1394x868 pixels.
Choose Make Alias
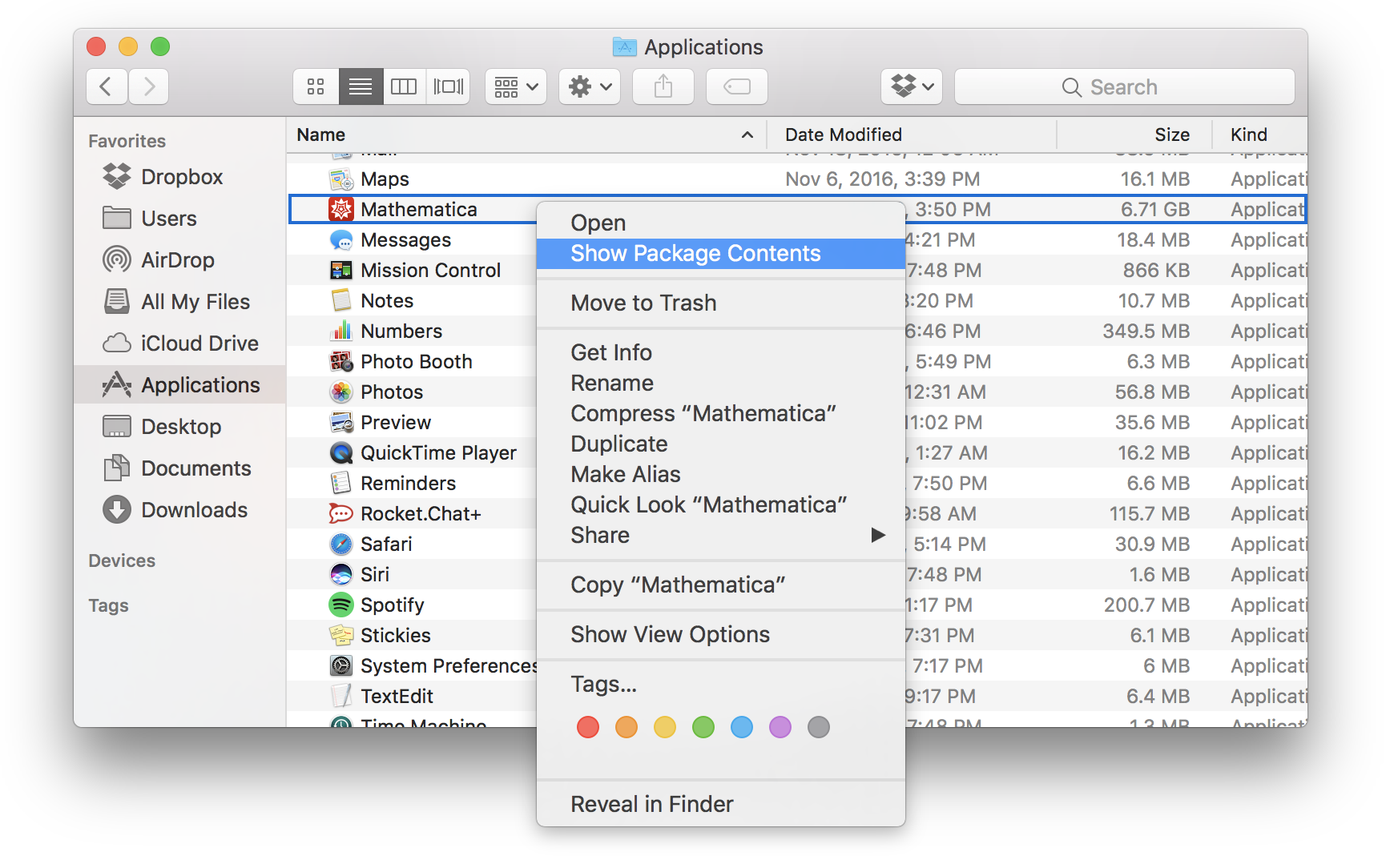point(721,475)
